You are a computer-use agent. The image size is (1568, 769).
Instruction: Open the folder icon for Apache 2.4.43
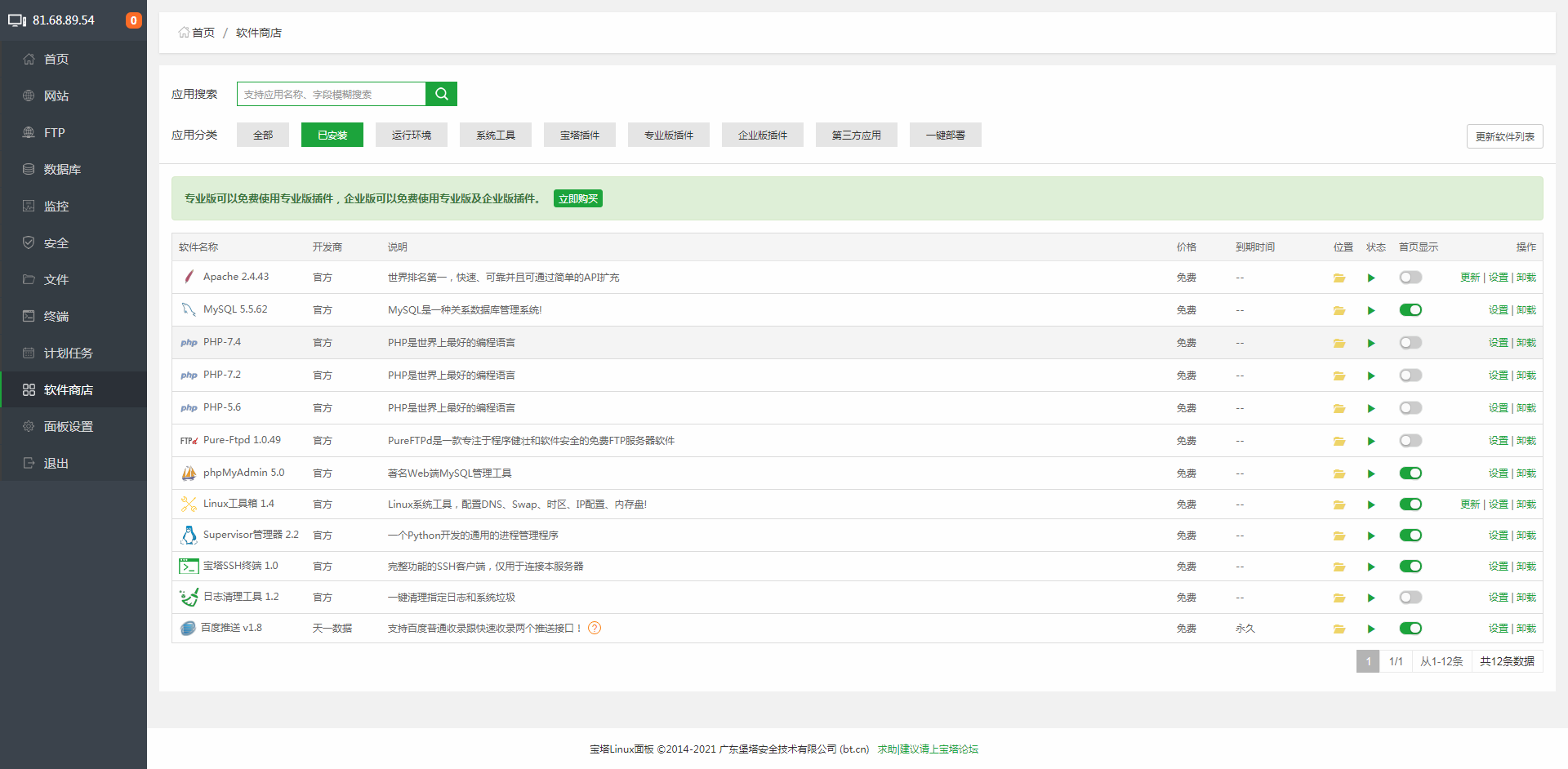tap(1339, 278)
